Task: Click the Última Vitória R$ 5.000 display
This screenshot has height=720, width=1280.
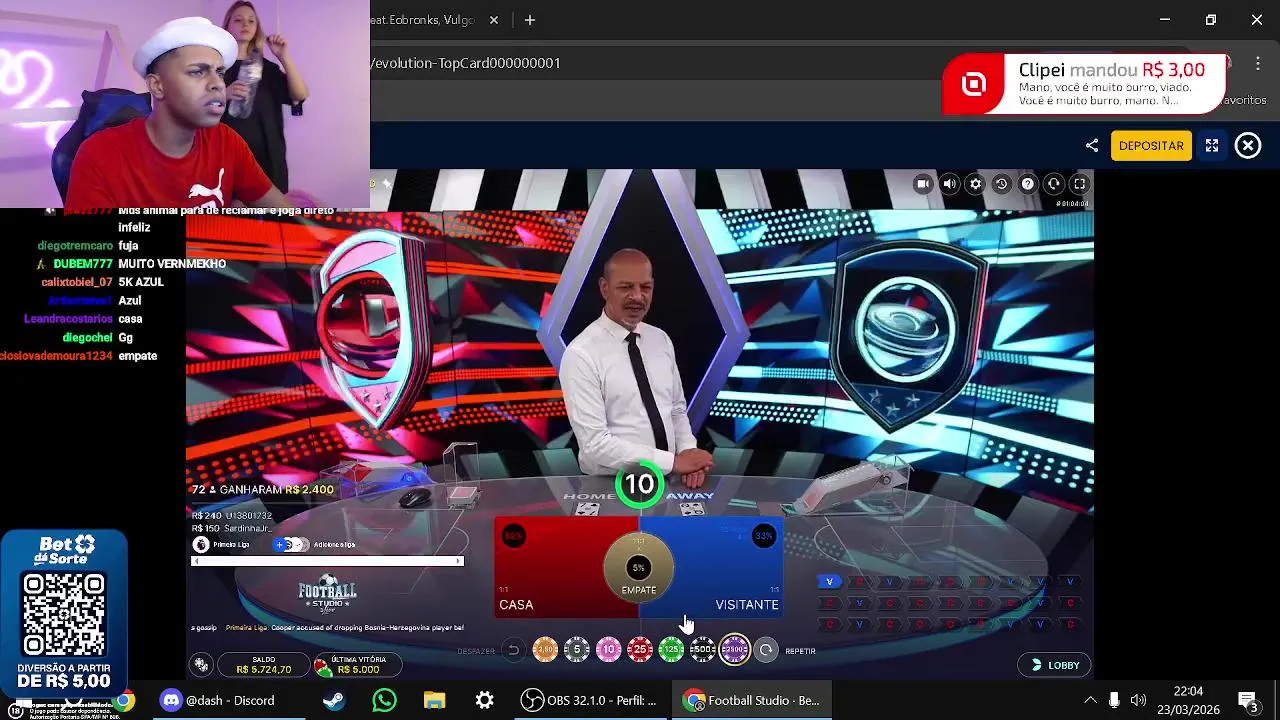Action: 357,665
